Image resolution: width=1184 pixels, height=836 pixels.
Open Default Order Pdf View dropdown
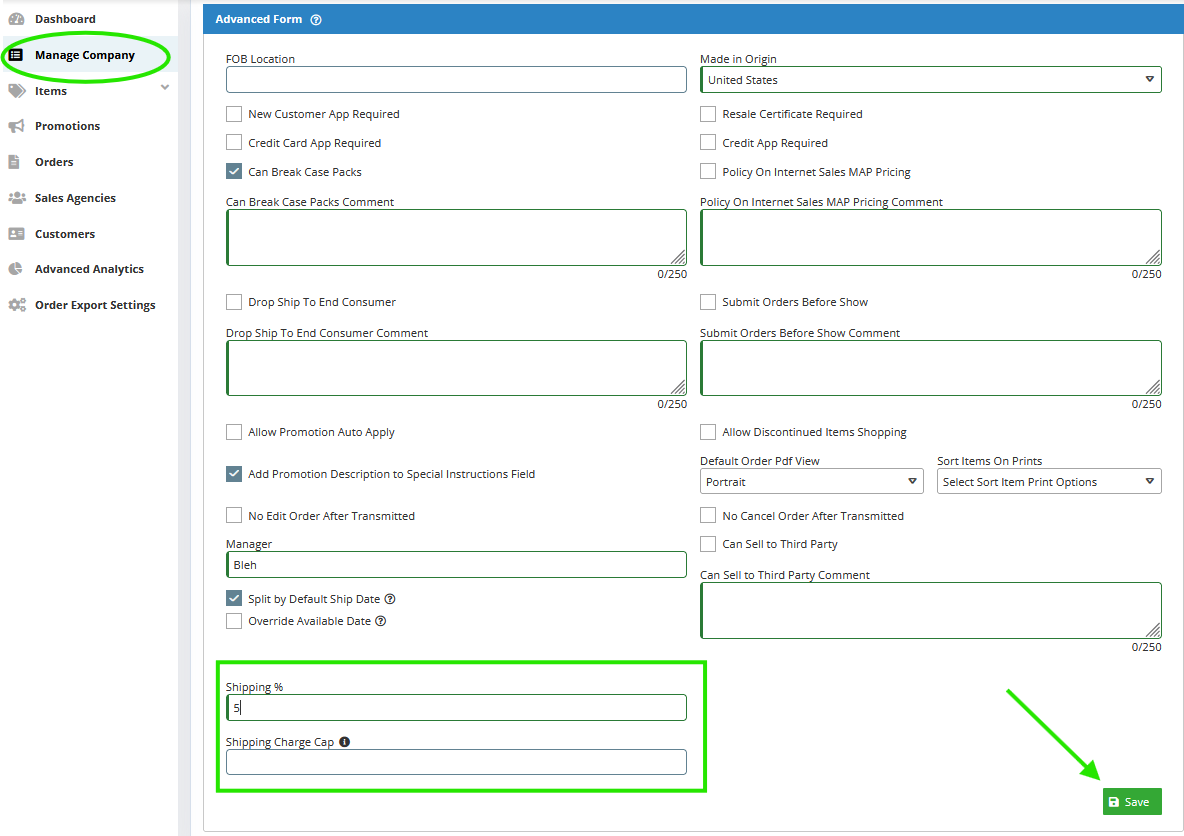click(x=812, y=482)
